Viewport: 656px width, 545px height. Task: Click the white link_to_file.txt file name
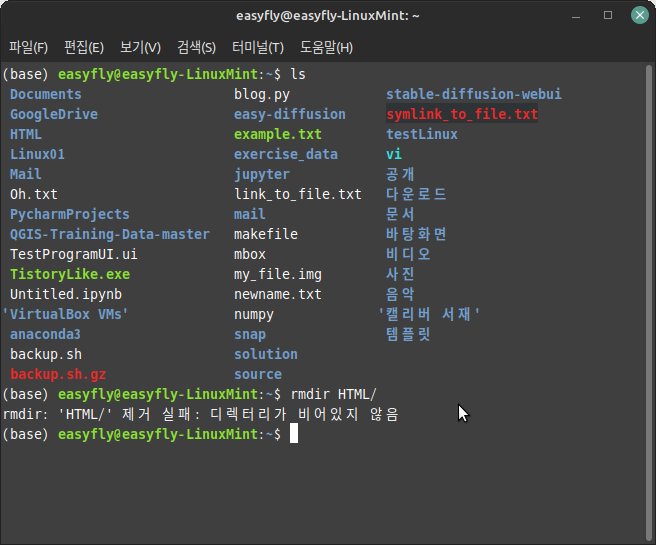point(298,194)
